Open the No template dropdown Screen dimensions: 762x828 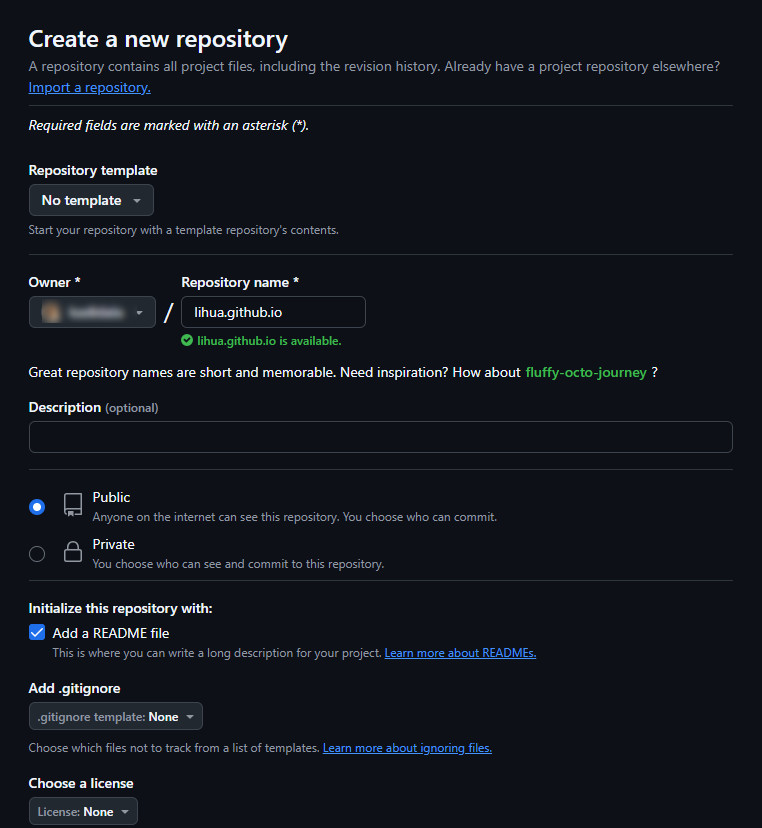tap(91, 200)
